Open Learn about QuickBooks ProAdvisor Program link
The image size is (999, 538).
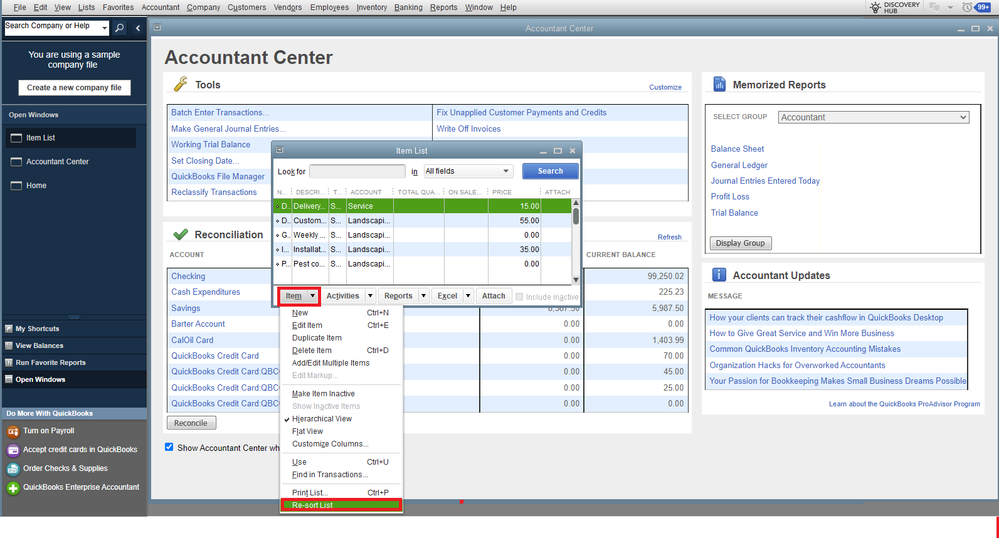pos(904,404)
